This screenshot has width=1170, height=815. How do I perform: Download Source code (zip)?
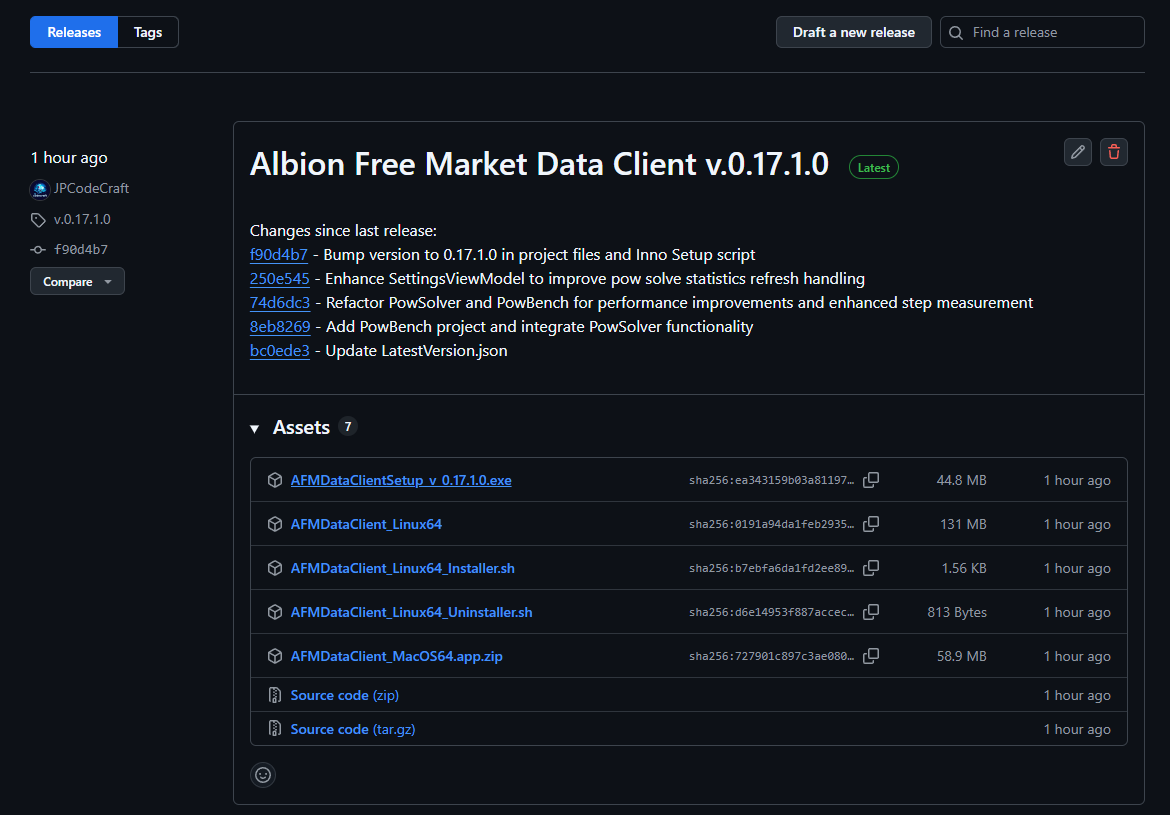344,695
